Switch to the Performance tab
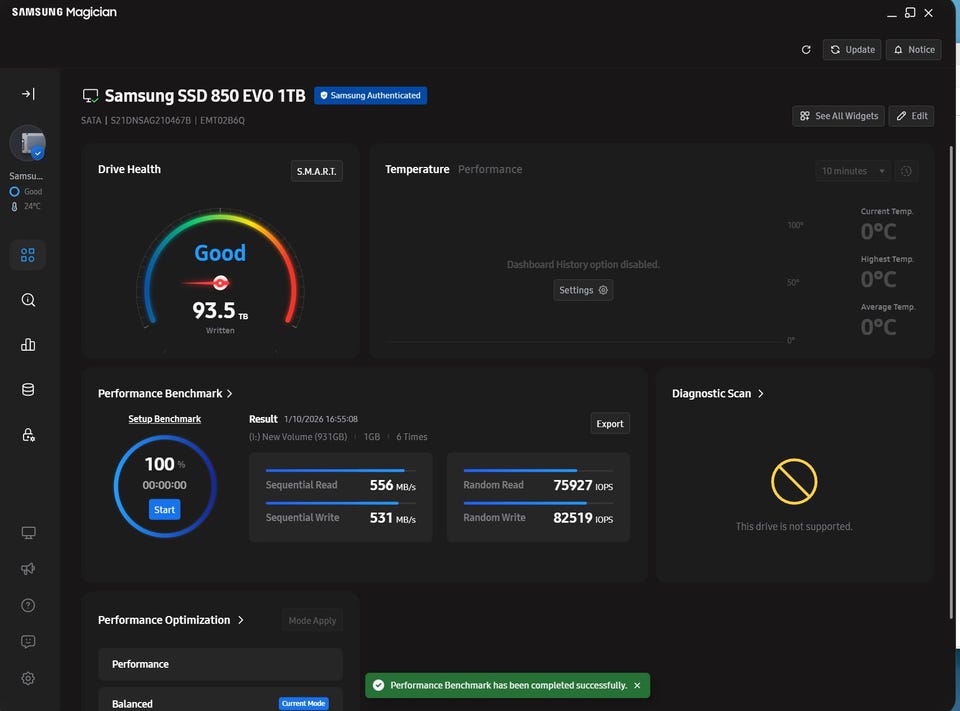960x711 pixels. tap(490, 170)
